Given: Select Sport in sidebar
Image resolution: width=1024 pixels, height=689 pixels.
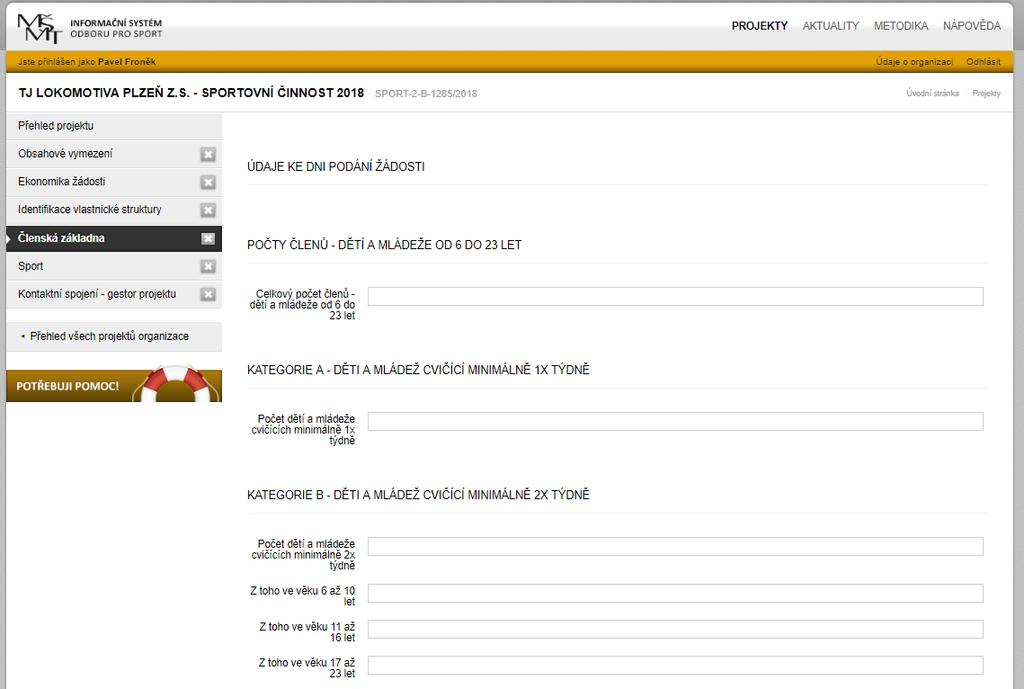Looking at the screenshot, I should 114,266.
